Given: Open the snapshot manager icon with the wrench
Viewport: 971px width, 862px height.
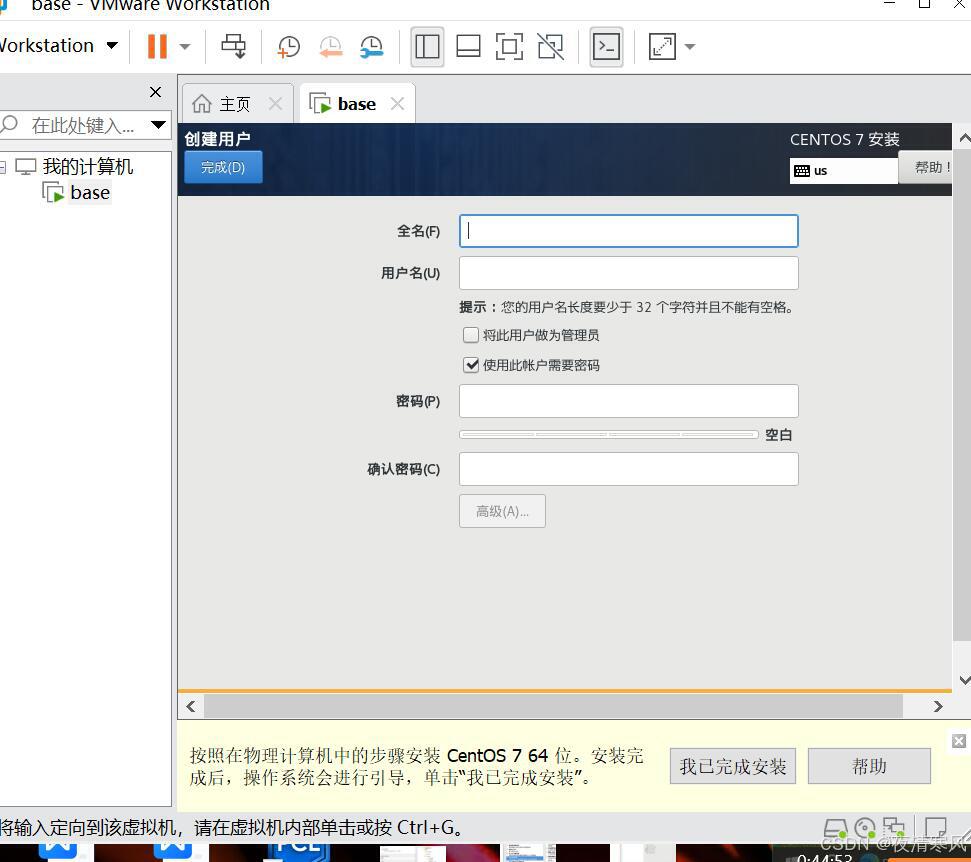Looking at the screenshot, I should pos(372,47).
